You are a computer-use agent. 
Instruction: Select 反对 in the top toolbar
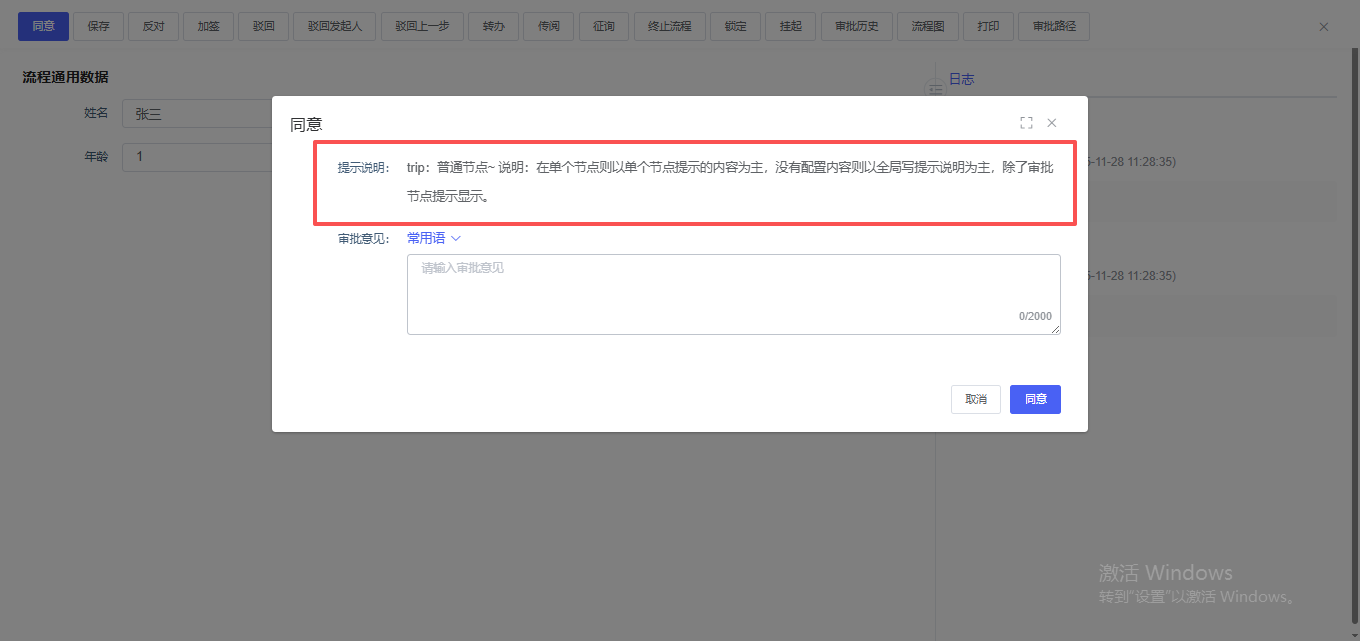153,27
